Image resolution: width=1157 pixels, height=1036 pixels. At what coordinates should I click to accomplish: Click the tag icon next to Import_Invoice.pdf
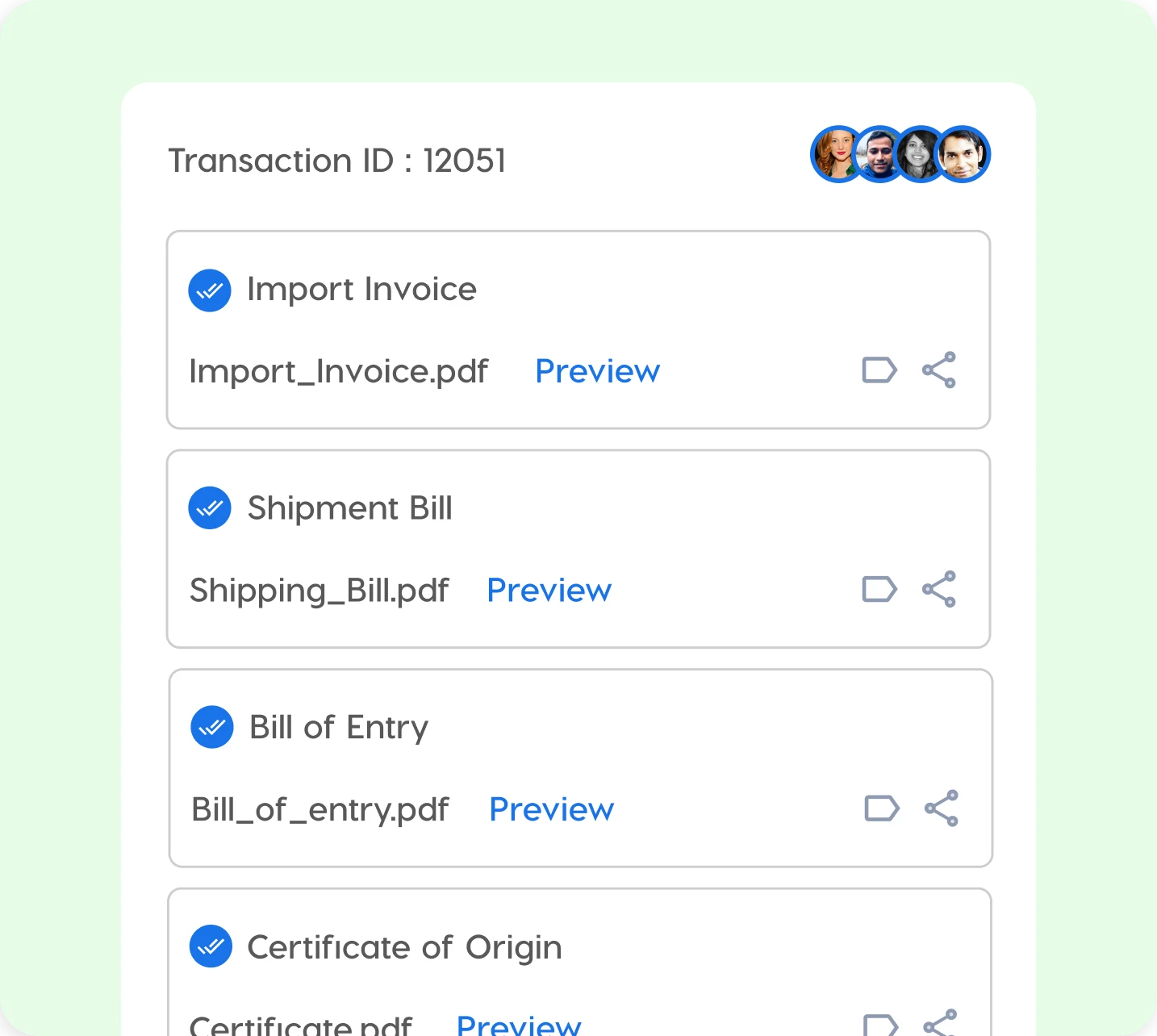point(879,370)
